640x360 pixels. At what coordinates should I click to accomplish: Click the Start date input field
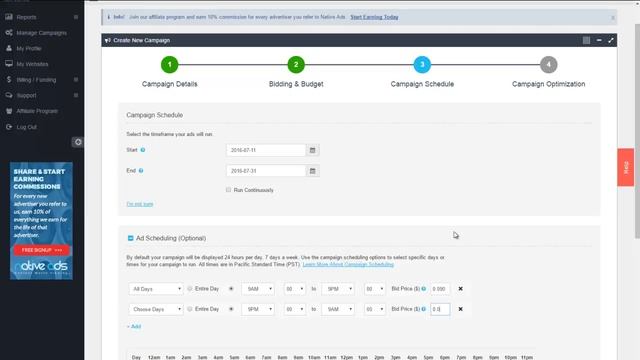(266, 150)
